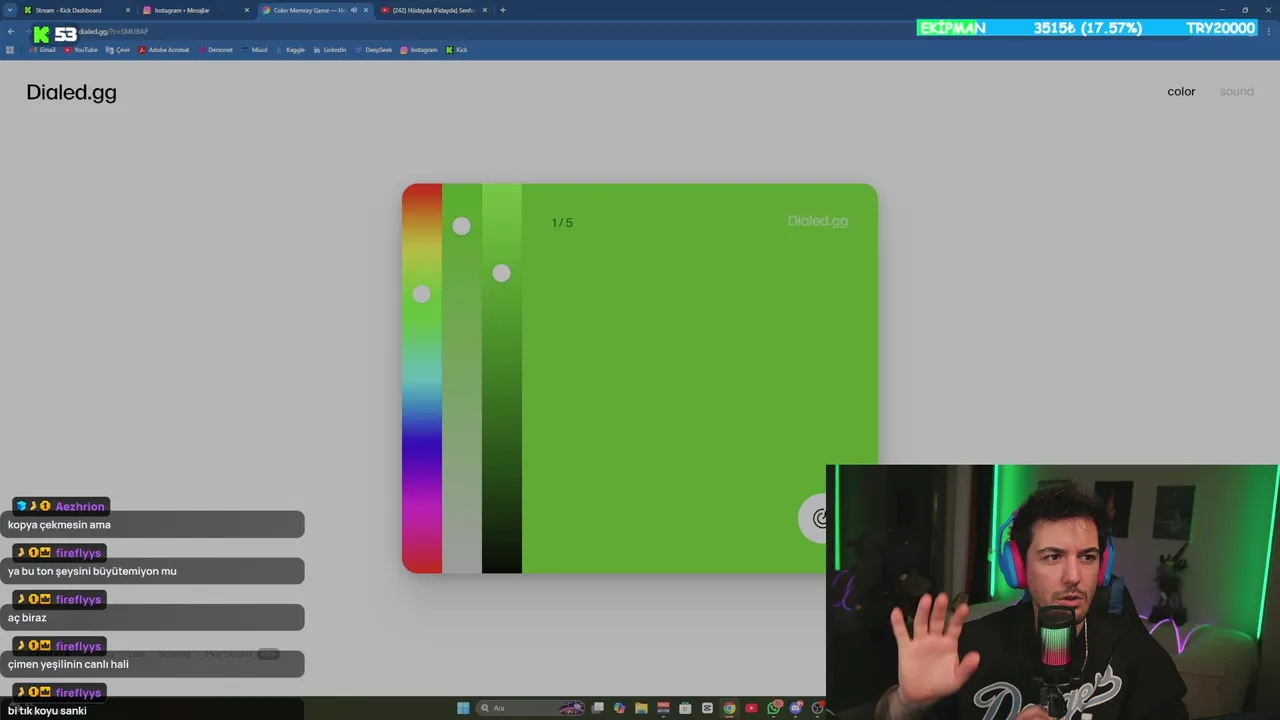Open the browser apps grid icon
Screen dimensions: 1280x720
pyautogui.click(x=11, y=50)
